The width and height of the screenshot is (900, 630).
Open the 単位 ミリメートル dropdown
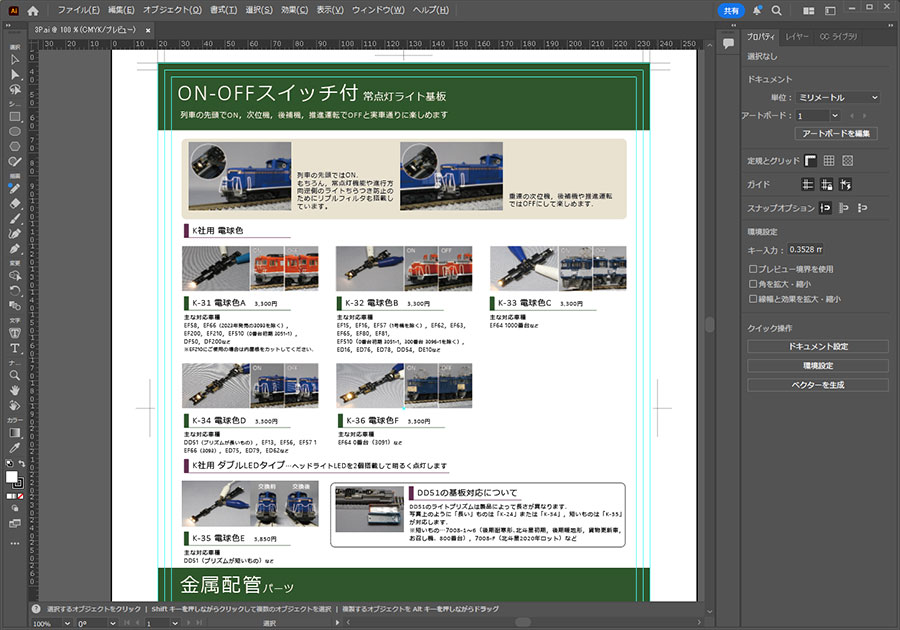(x=837, y=98)
